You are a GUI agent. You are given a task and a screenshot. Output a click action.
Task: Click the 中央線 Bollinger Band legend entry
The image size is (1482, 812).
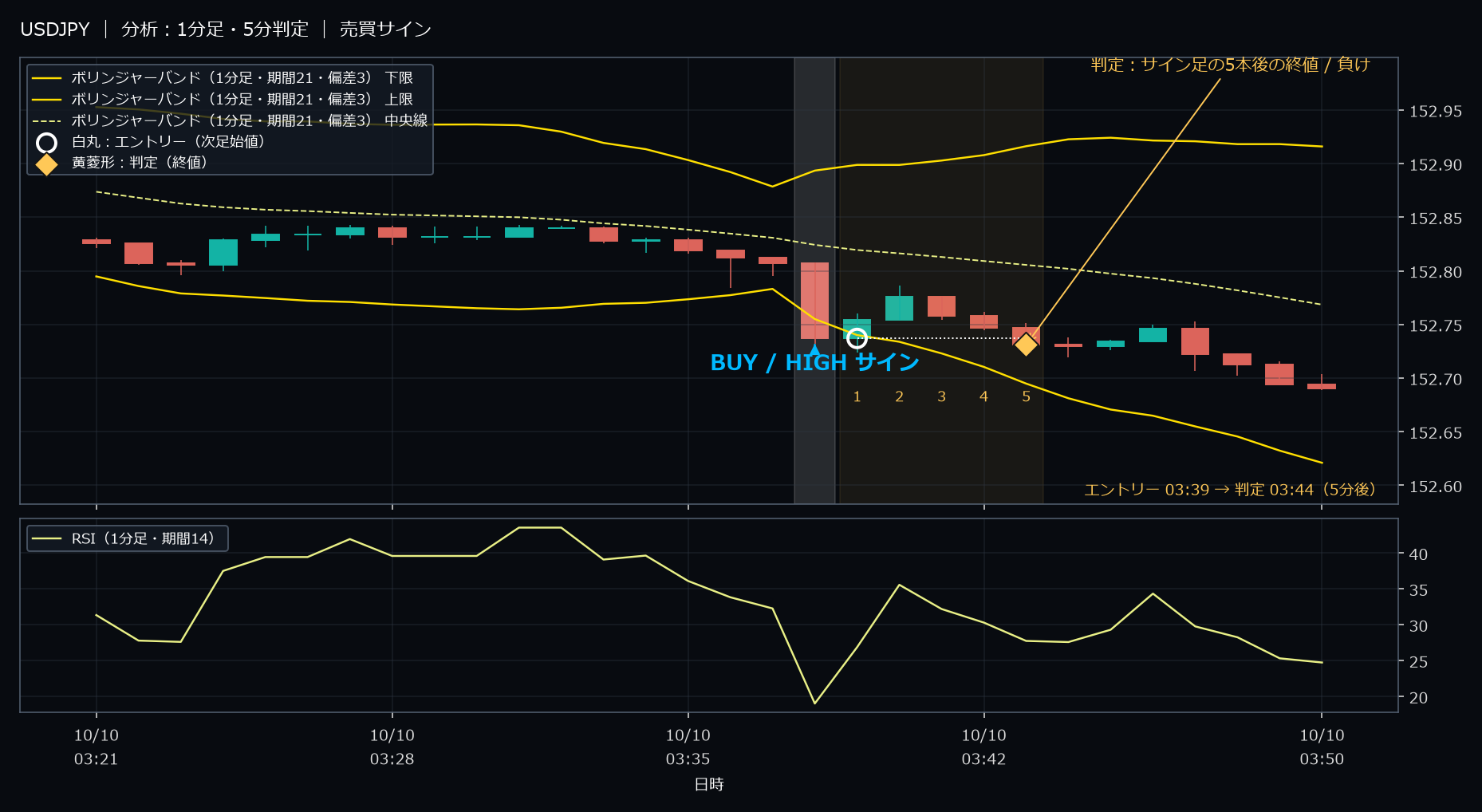230,120
